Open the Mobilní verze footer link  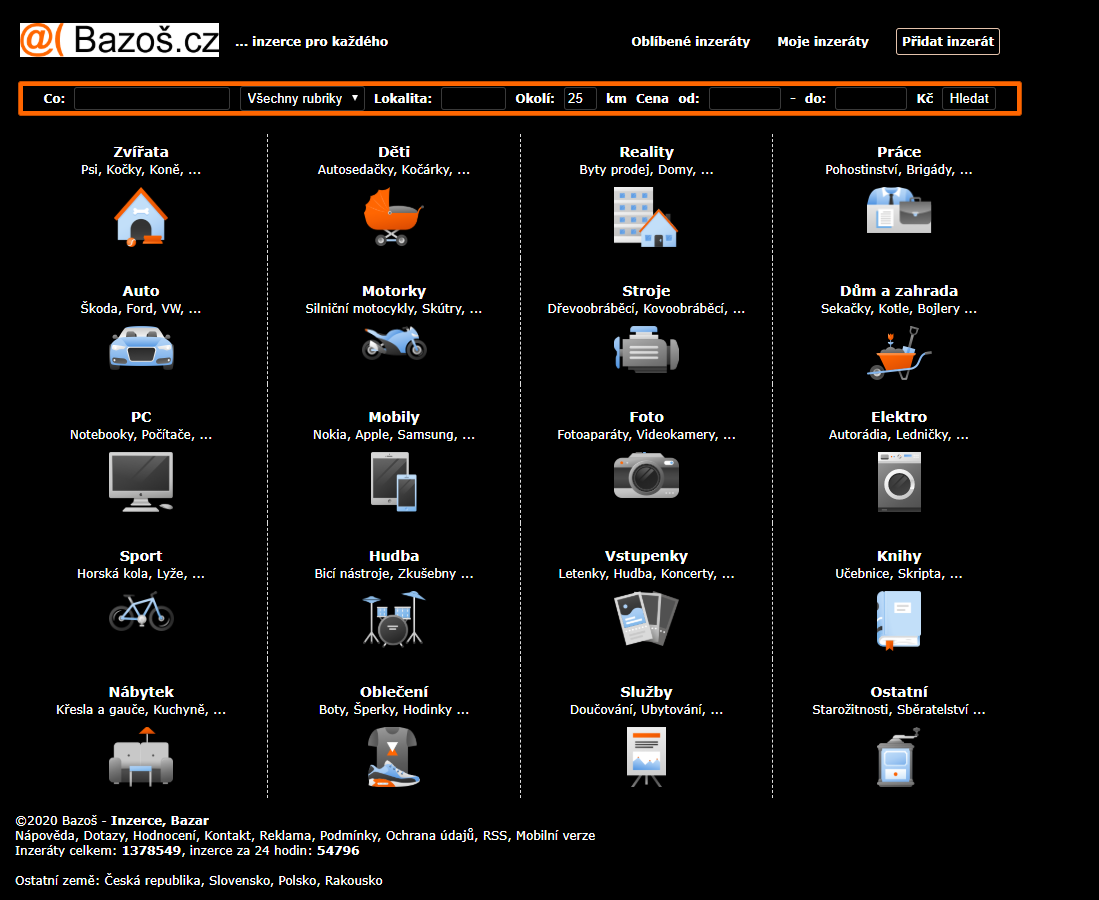pyautogui.click(x=555, y=836)
